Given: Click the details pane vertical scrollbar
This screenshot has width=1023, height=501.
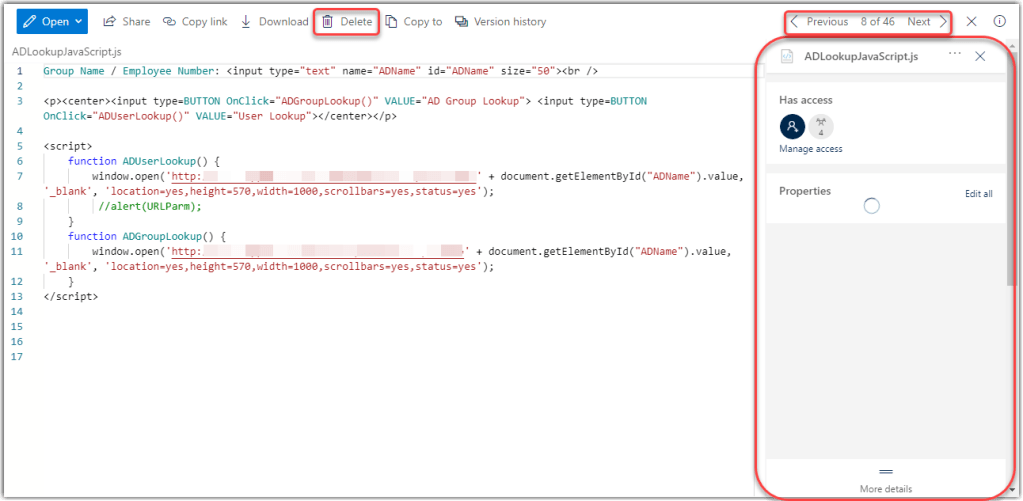Looking at the screenshot, I should [1010, 200].
